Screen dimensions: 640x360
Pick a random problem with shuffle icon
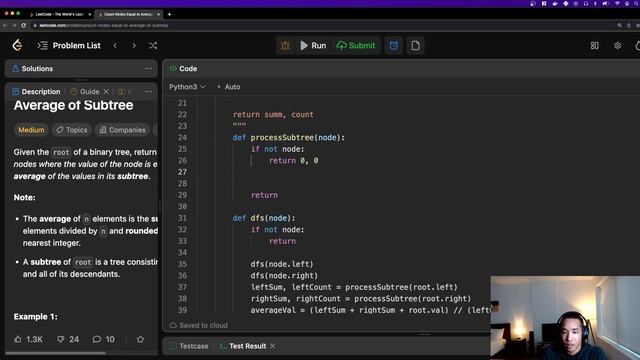(x=153, y=46)
